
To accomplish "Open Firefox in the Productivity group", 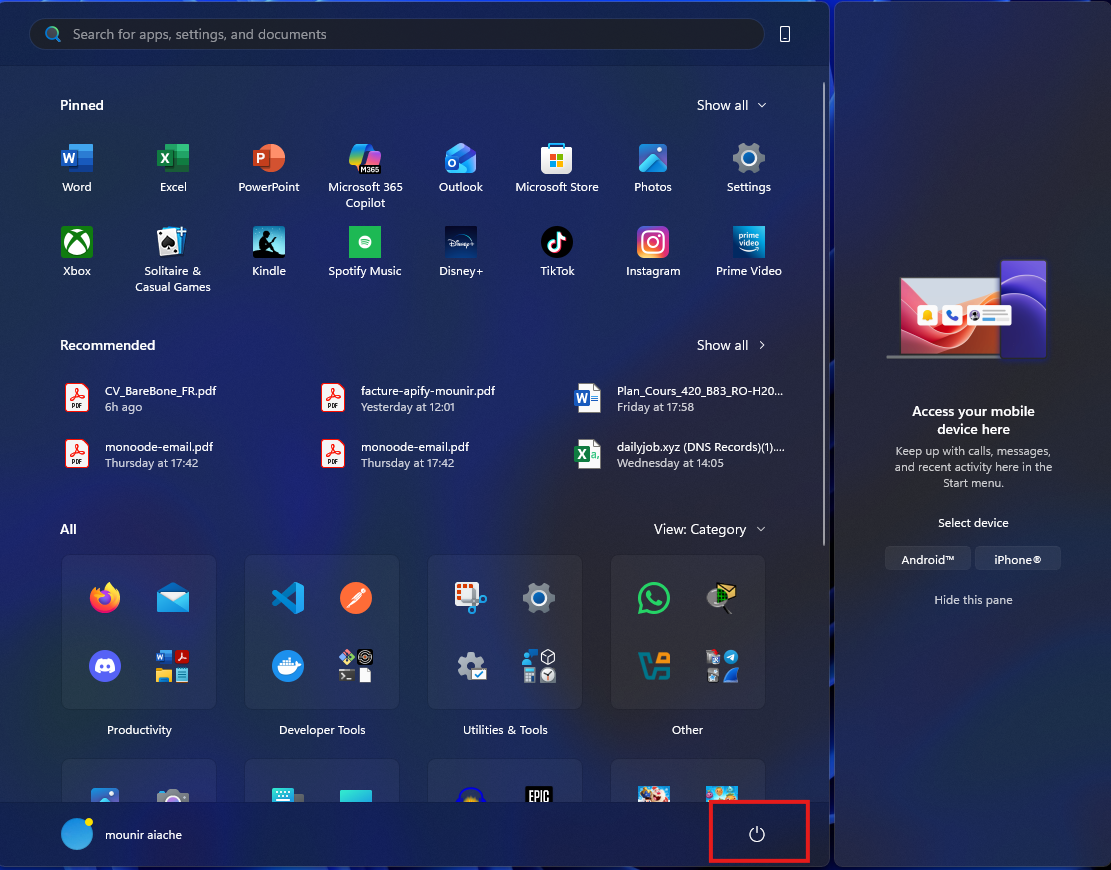I will (x=105, y=598).
